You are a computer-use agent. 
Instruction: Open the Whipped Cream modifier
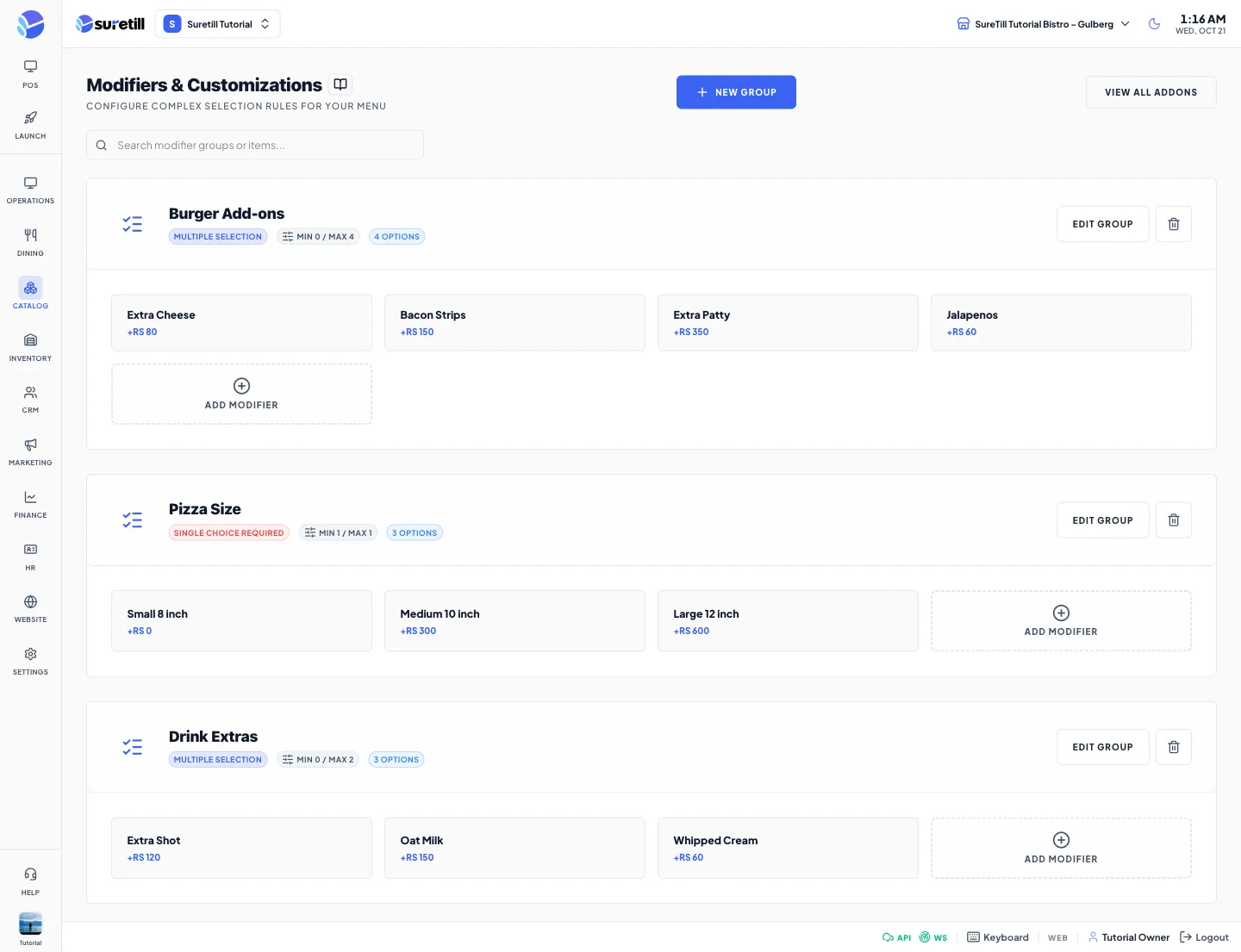pyautogui.click(x=788, y=848)
